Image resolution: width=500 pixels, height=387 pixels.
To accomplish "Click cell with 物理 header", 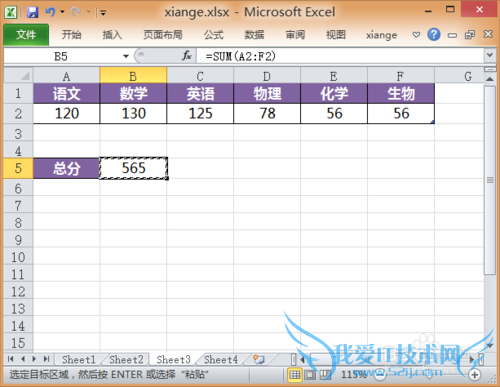I will [267, 93].
